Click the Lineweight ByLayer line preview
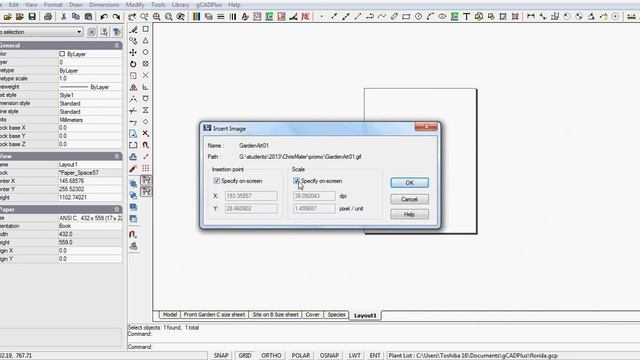640x360 pixels. (x=74, y=87)
